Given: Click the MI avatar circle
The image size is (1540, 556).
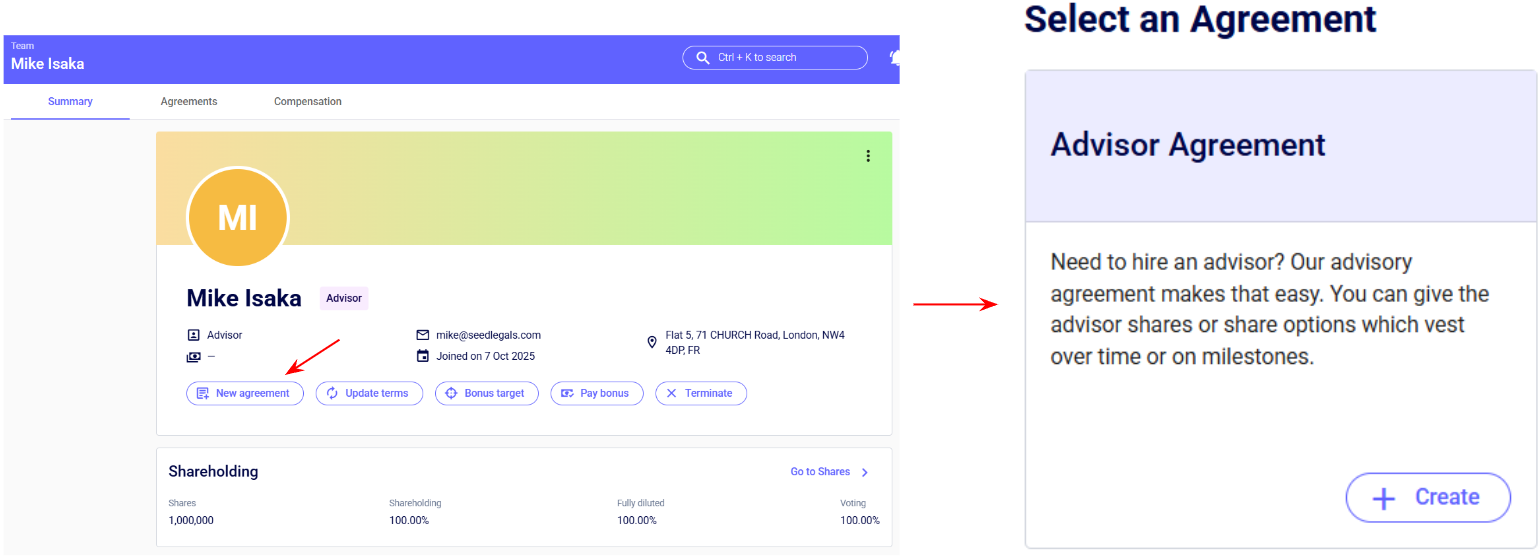Looking at the screenshot, I should tap(238, 218).
